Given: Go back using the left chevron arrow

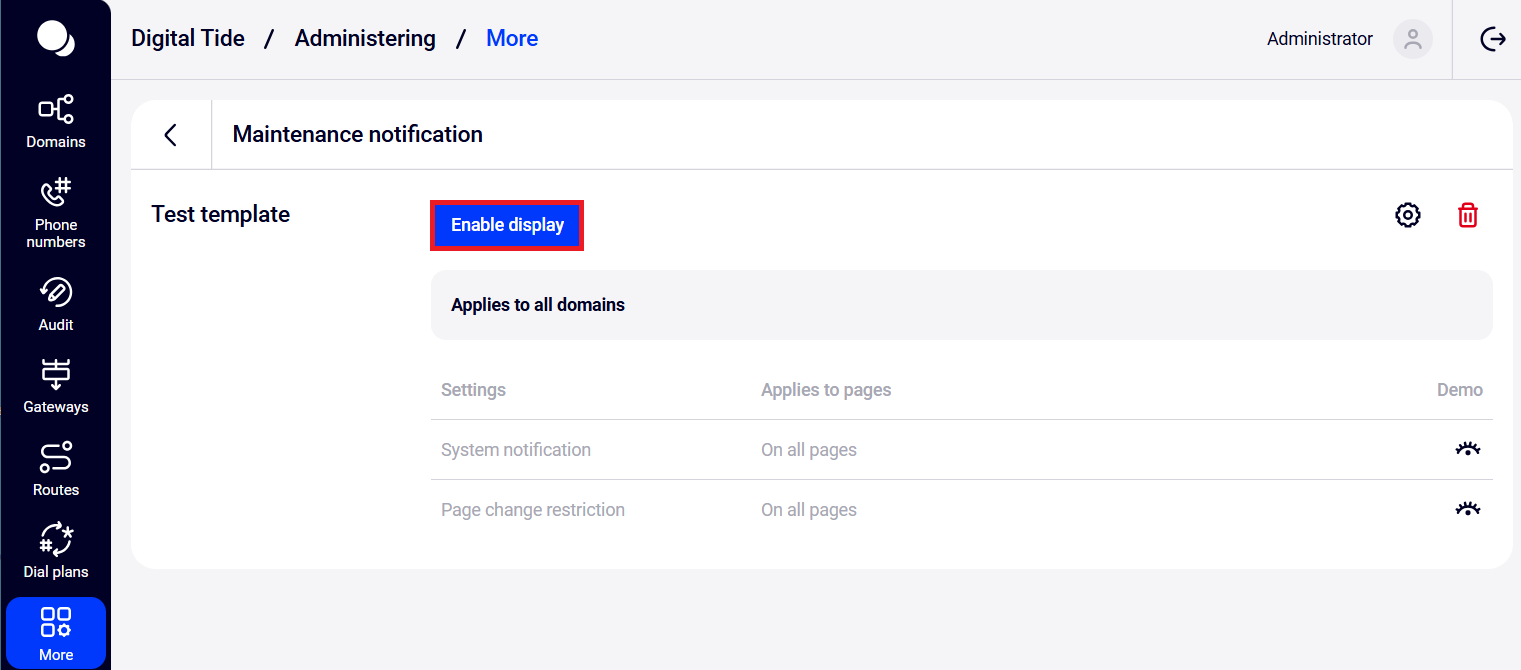Looking at the screenshot, I should pyautogui.click(x=171, y=135).
